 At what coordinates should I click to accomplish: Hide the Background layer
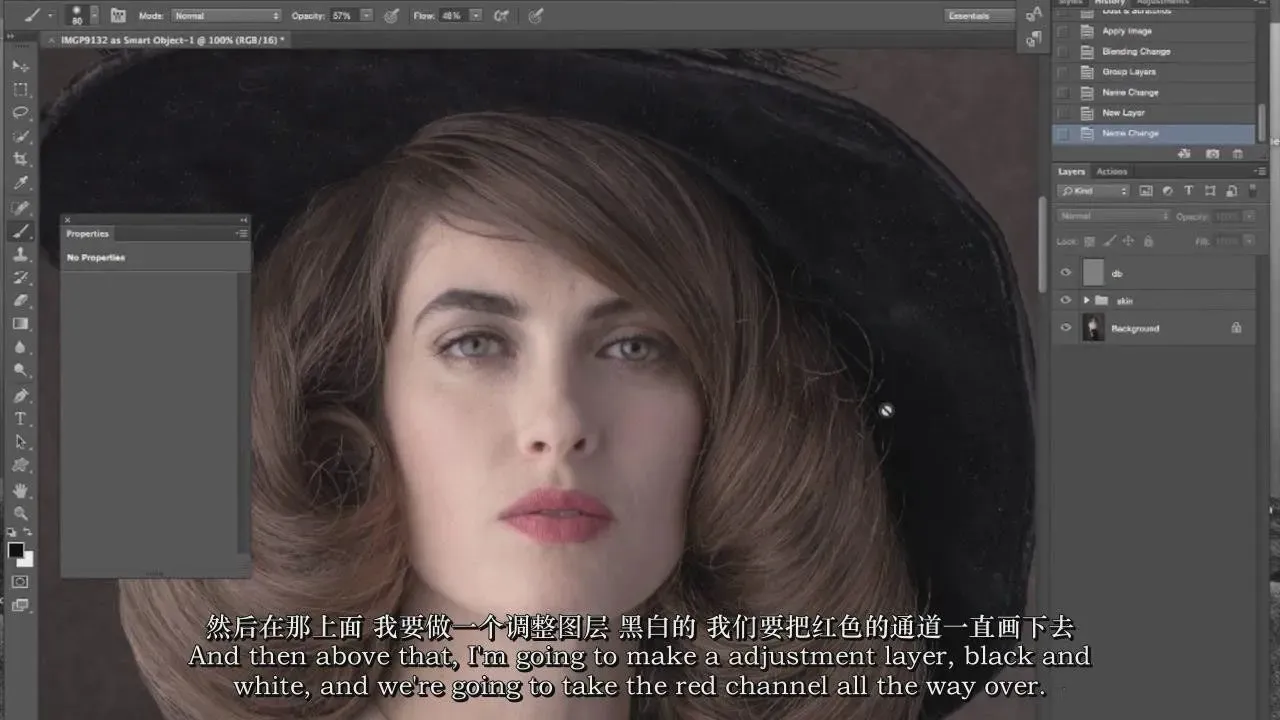tap(1065, 328)
